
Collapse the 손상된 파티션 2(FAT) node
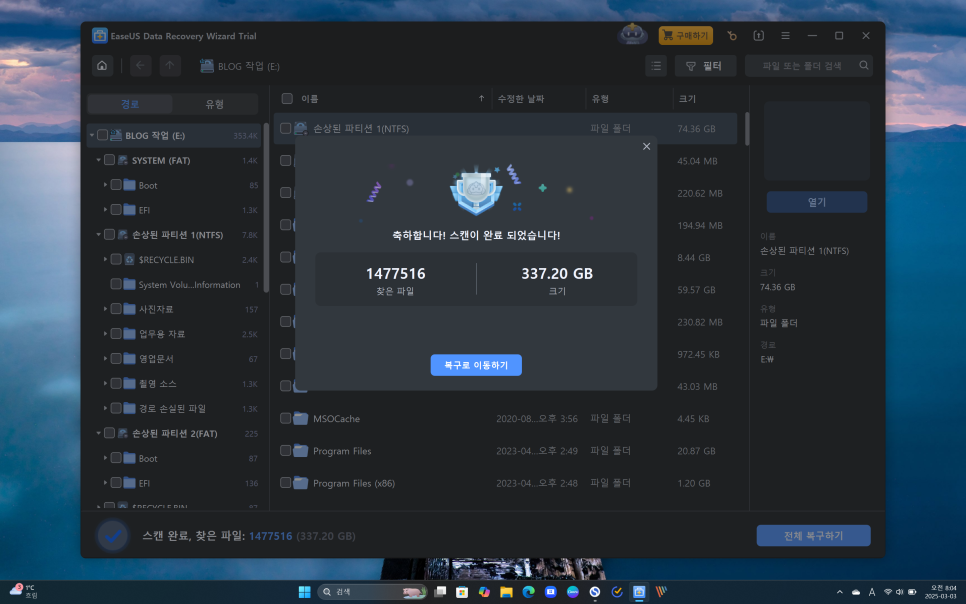pyautogui.click(x=99, y=433)
